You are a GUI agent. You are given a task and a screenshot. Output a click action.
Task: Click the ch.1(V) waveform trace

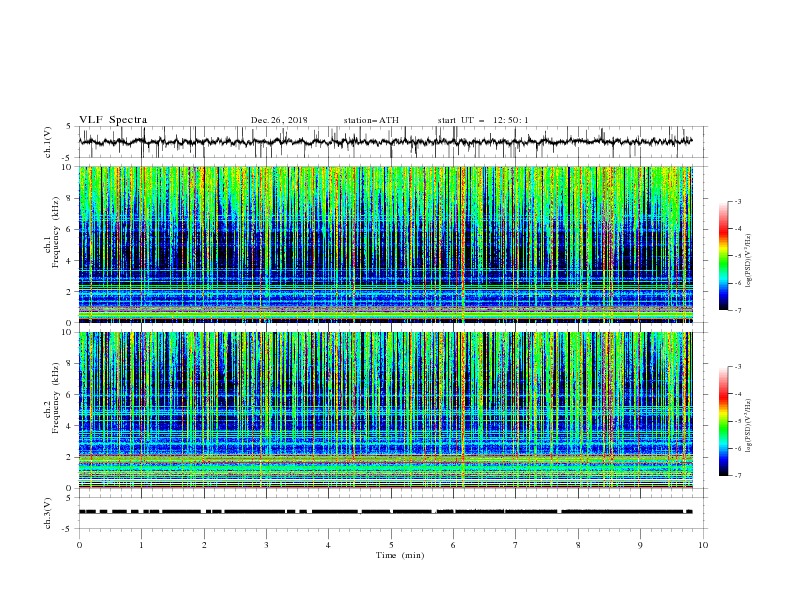385,142
